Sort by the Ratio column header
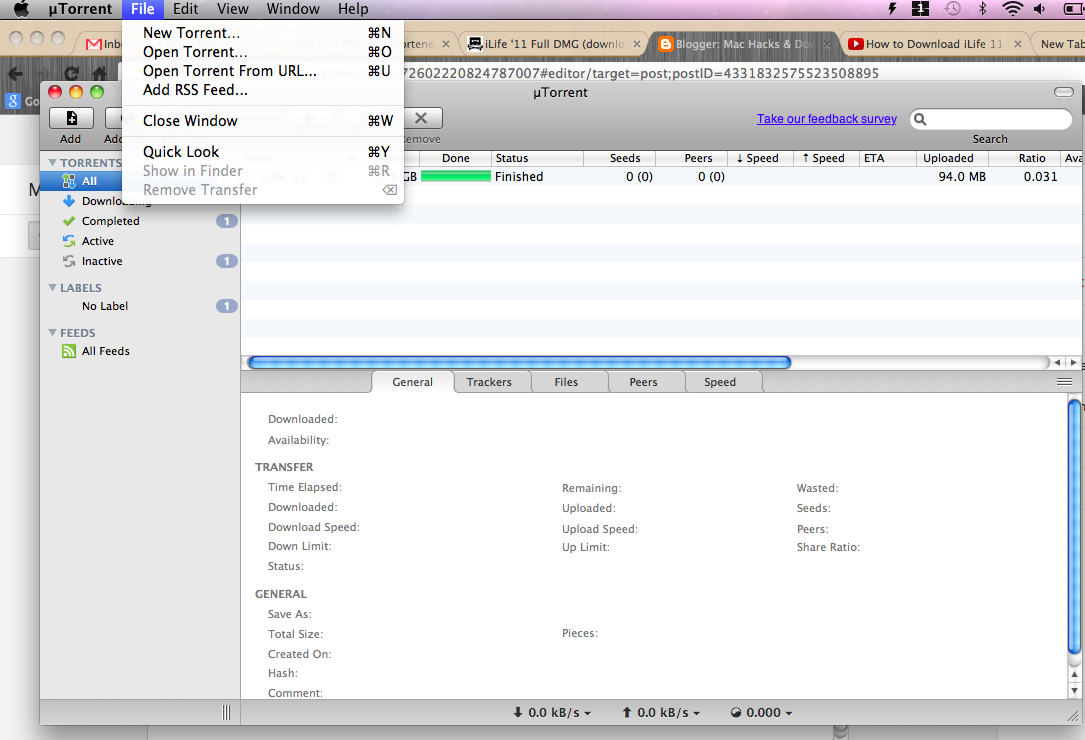This screenshot has width=1085, height=740. click(1027, 158)
